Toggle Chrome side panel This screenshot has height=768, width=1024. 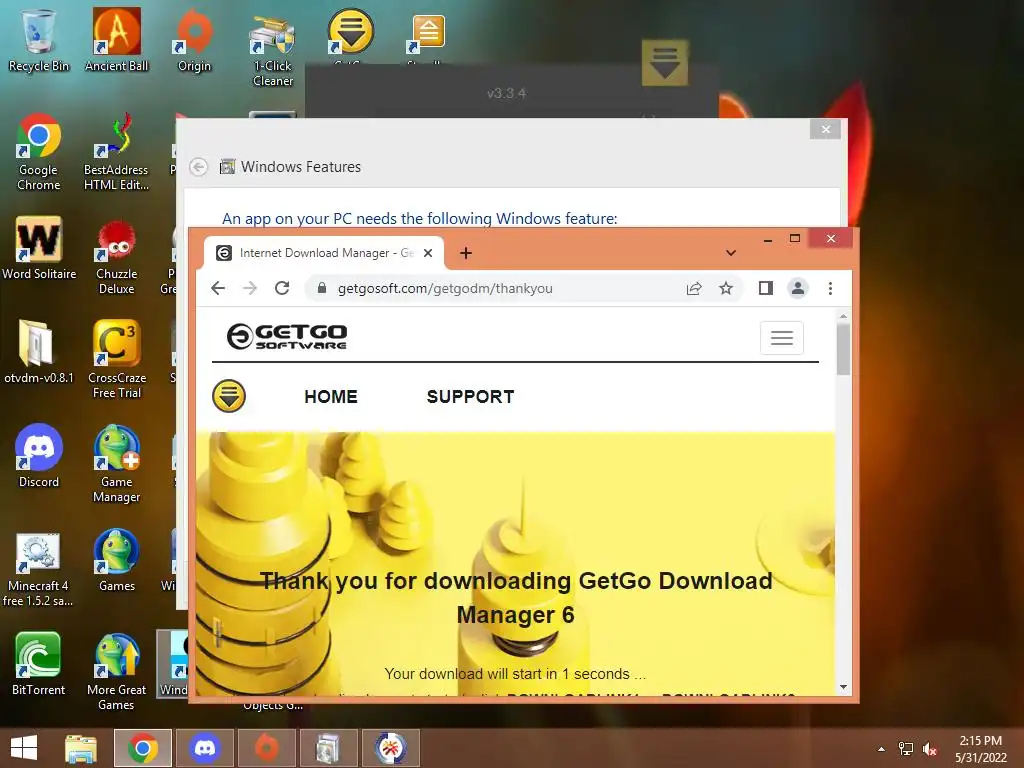(765, 288)
